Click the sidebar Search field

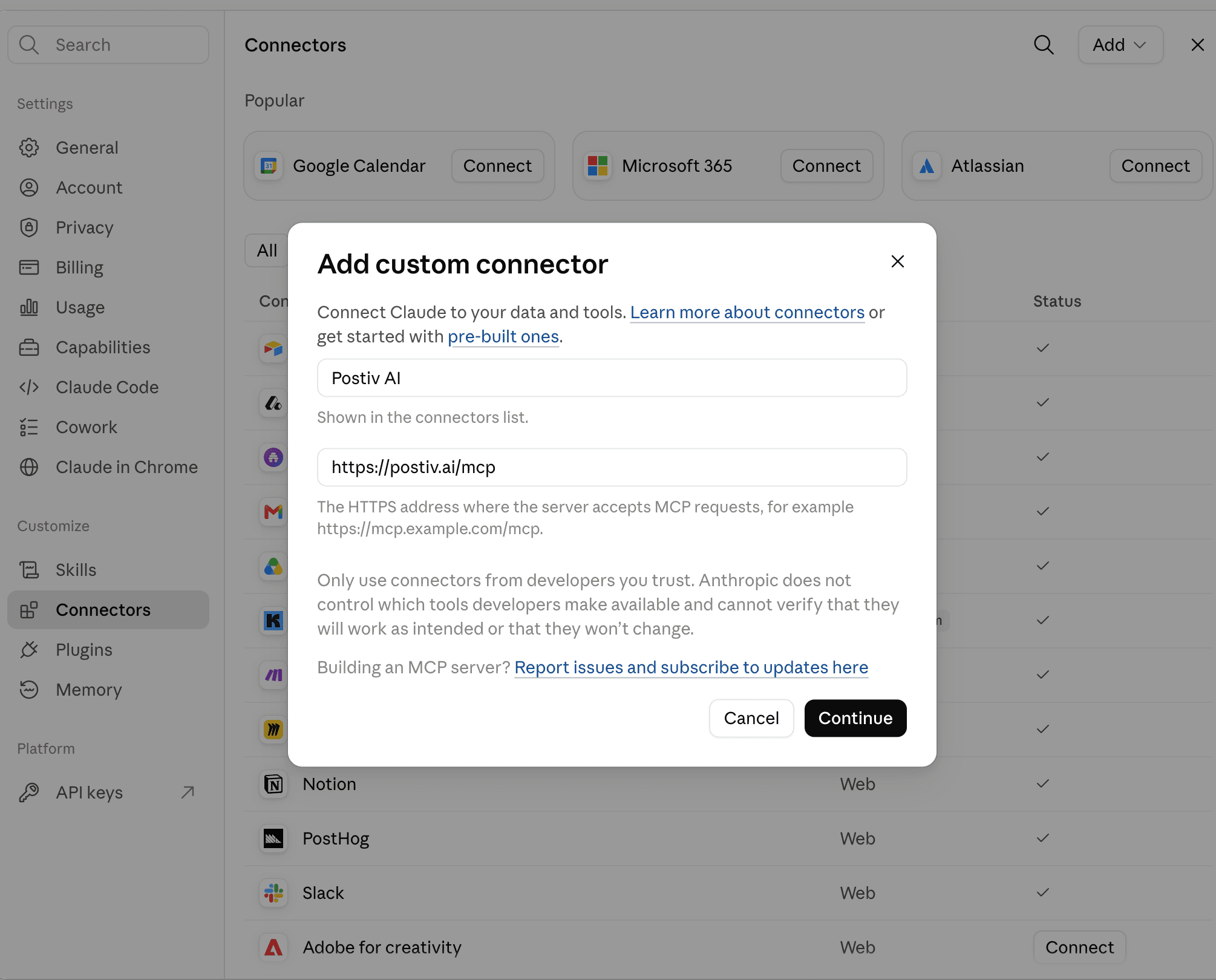pos(108,45)
